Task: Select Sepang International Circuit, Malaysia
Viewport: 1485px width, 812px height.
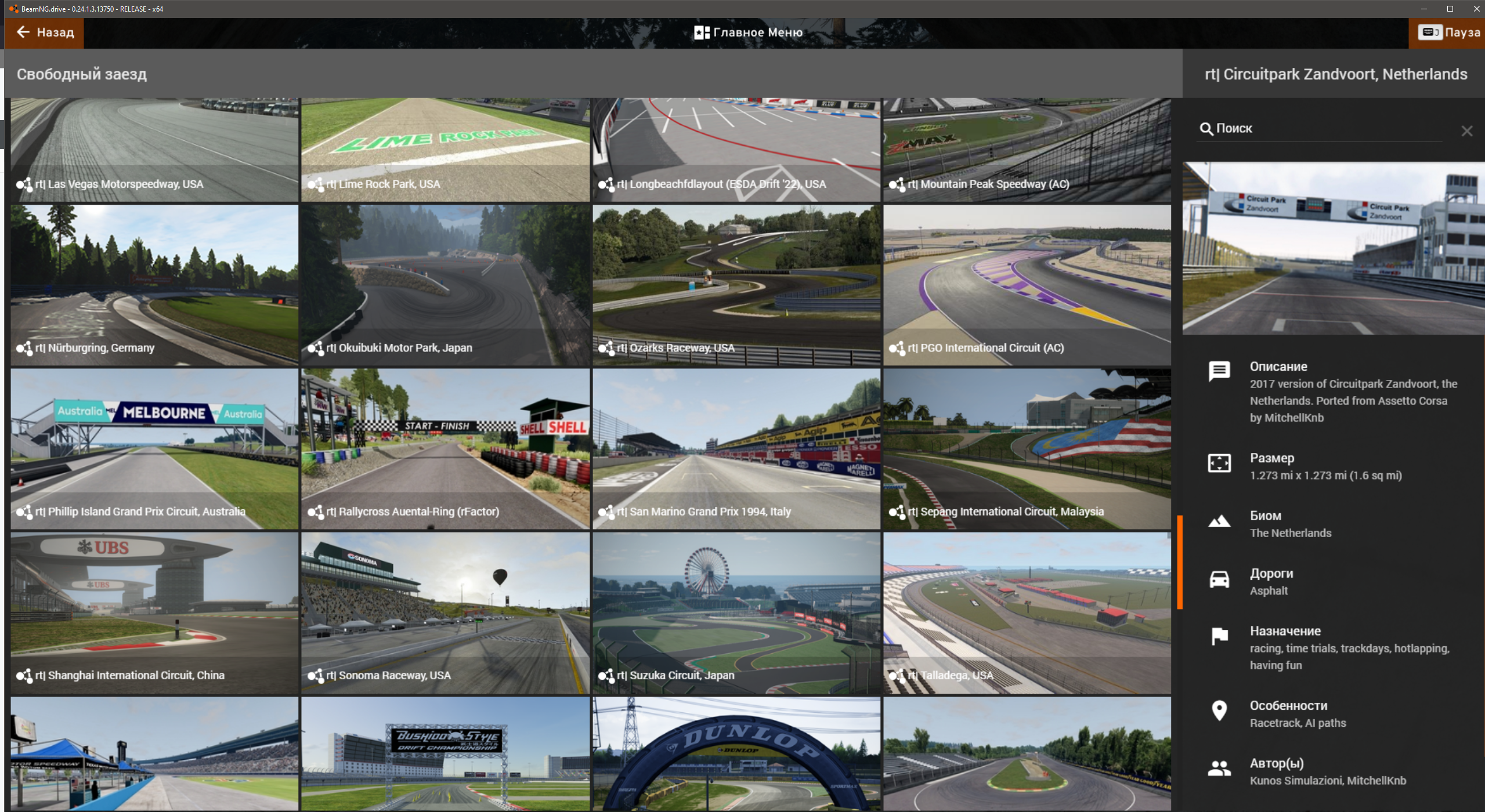Action: pos(1027,449)
